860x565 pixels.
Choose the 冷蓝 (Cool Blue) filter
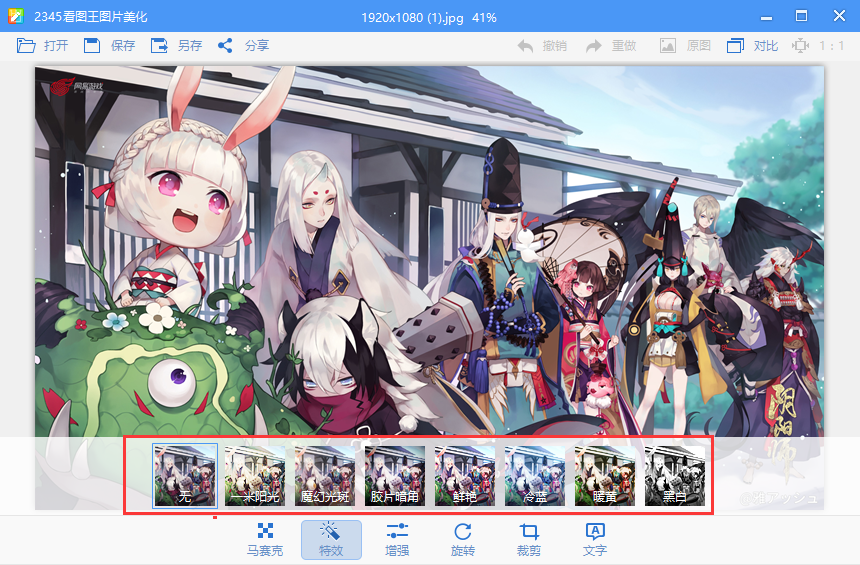pyautogui.click(x=535, y=475)
